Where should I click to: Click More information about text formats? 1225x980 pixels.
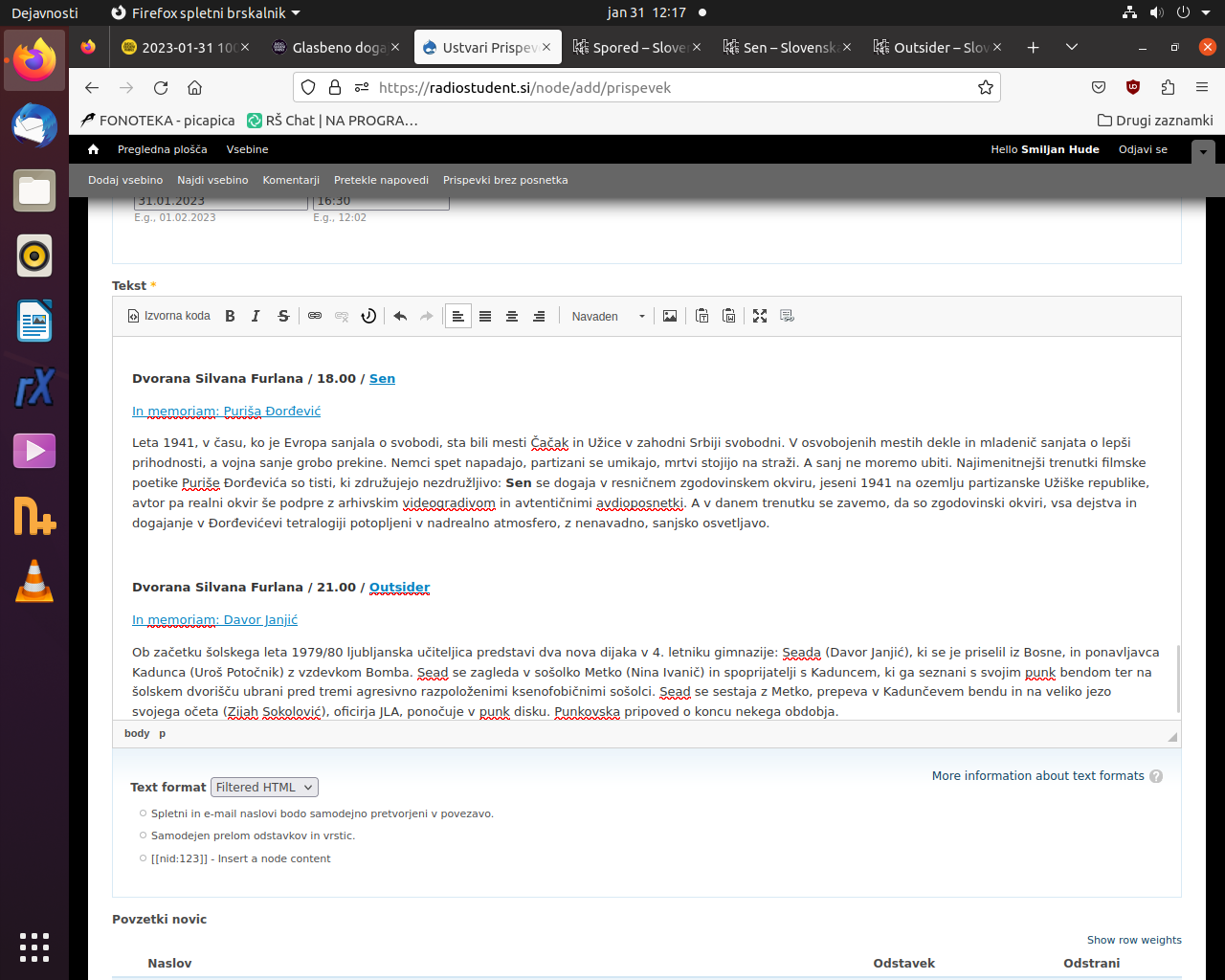click(x=1037, y=776)
